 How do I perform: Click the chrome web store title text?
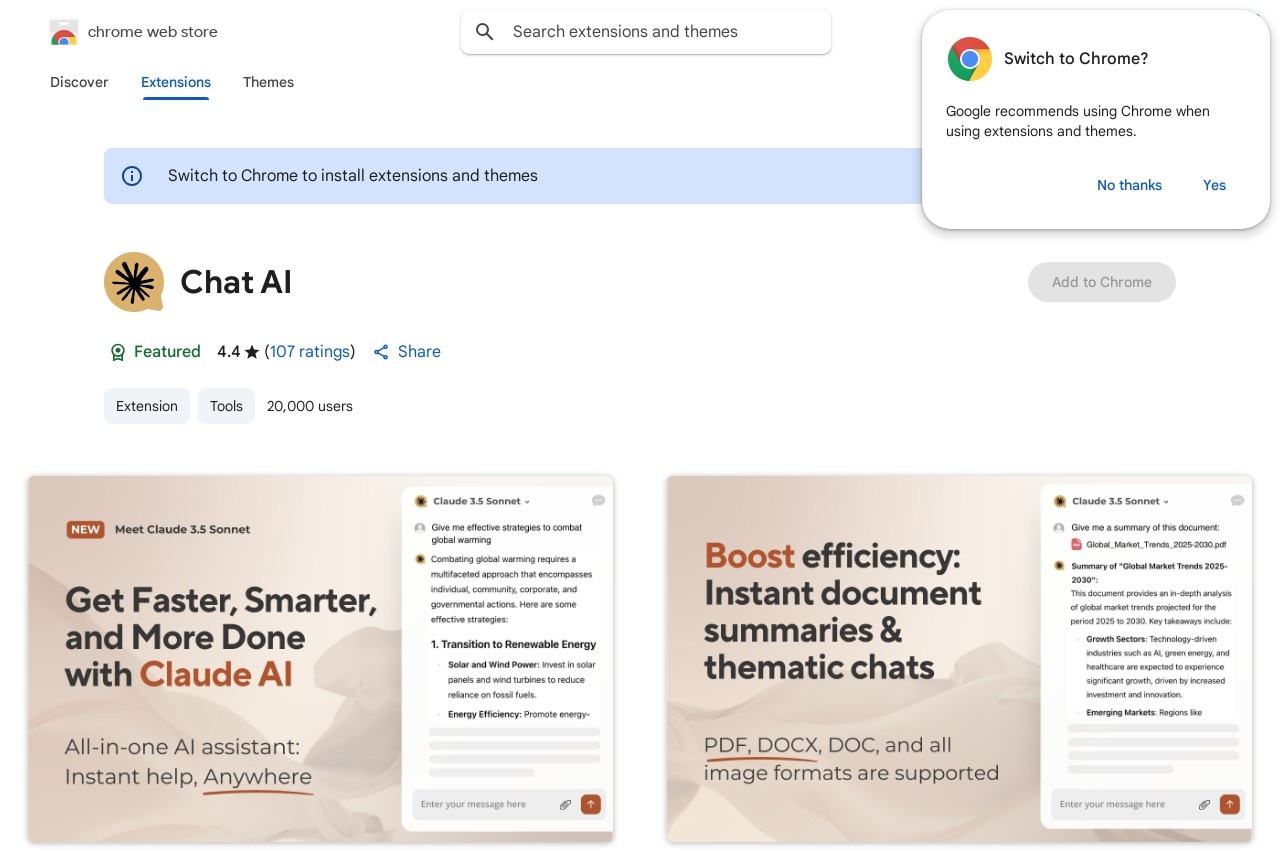(x=153, y=32)
